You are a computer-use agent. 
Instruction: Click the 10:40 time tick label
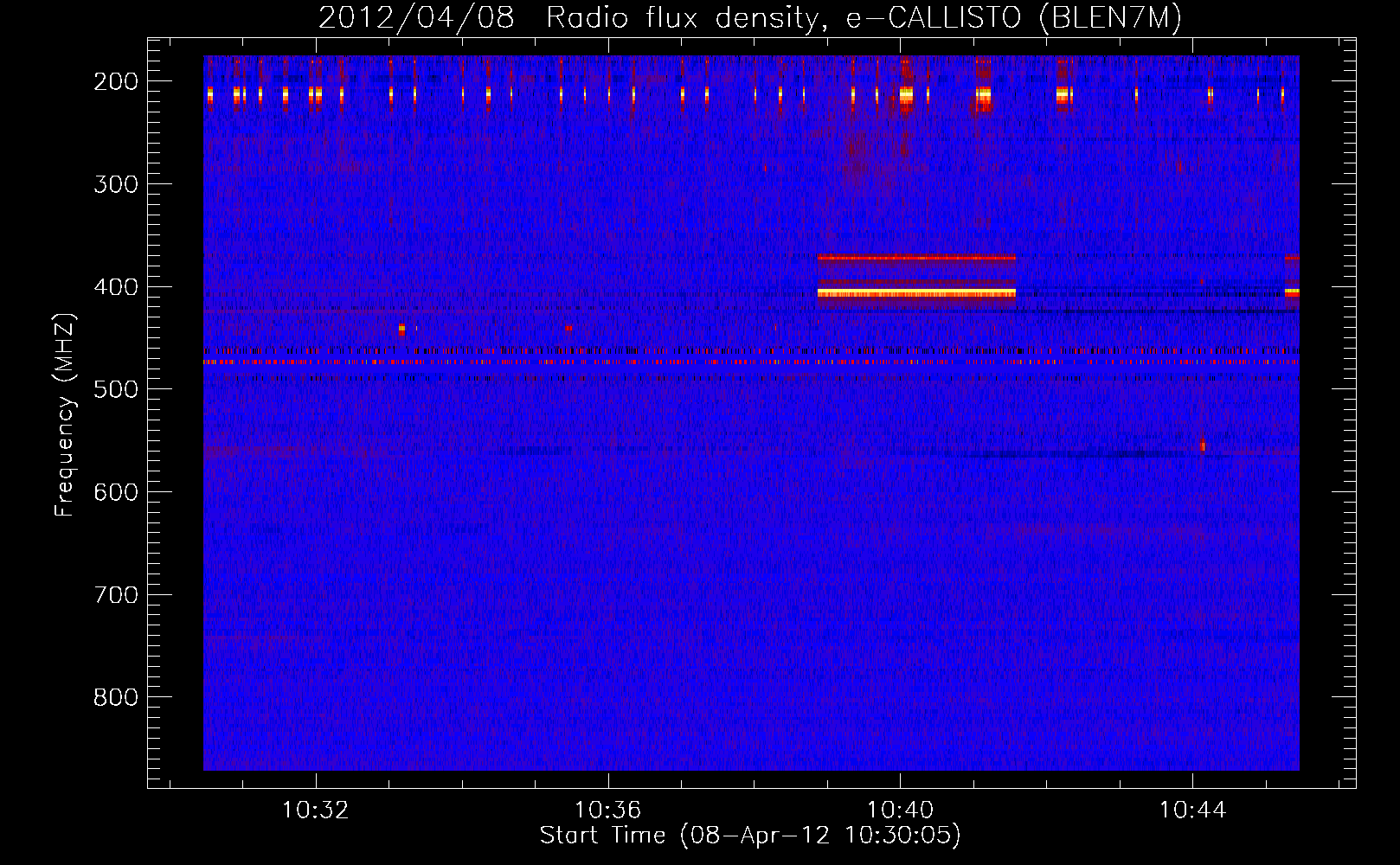coord(900,811)
